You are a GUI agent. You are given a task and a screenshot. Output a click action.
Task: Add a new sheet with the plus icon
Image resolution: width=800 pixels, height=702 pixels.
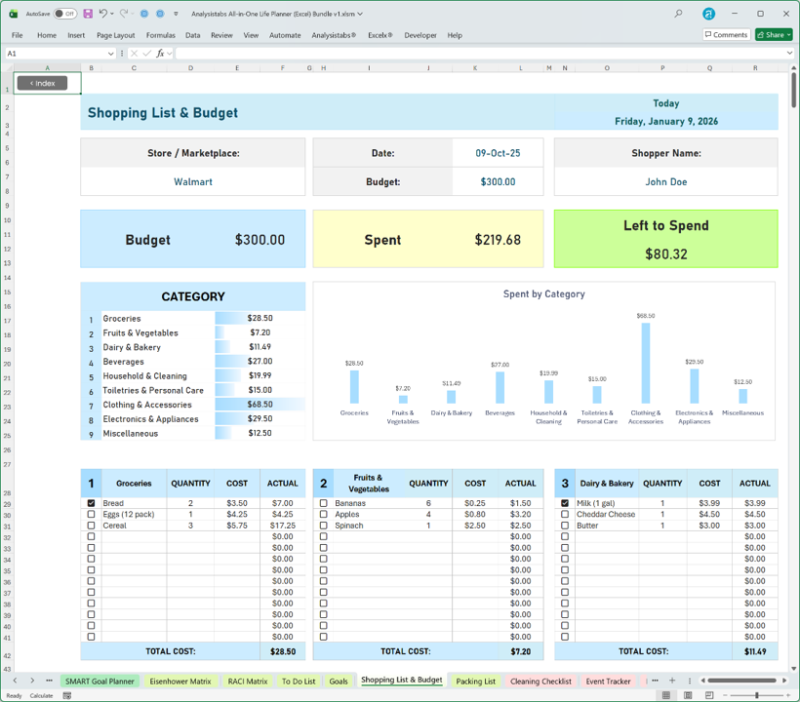coord(672,681)
